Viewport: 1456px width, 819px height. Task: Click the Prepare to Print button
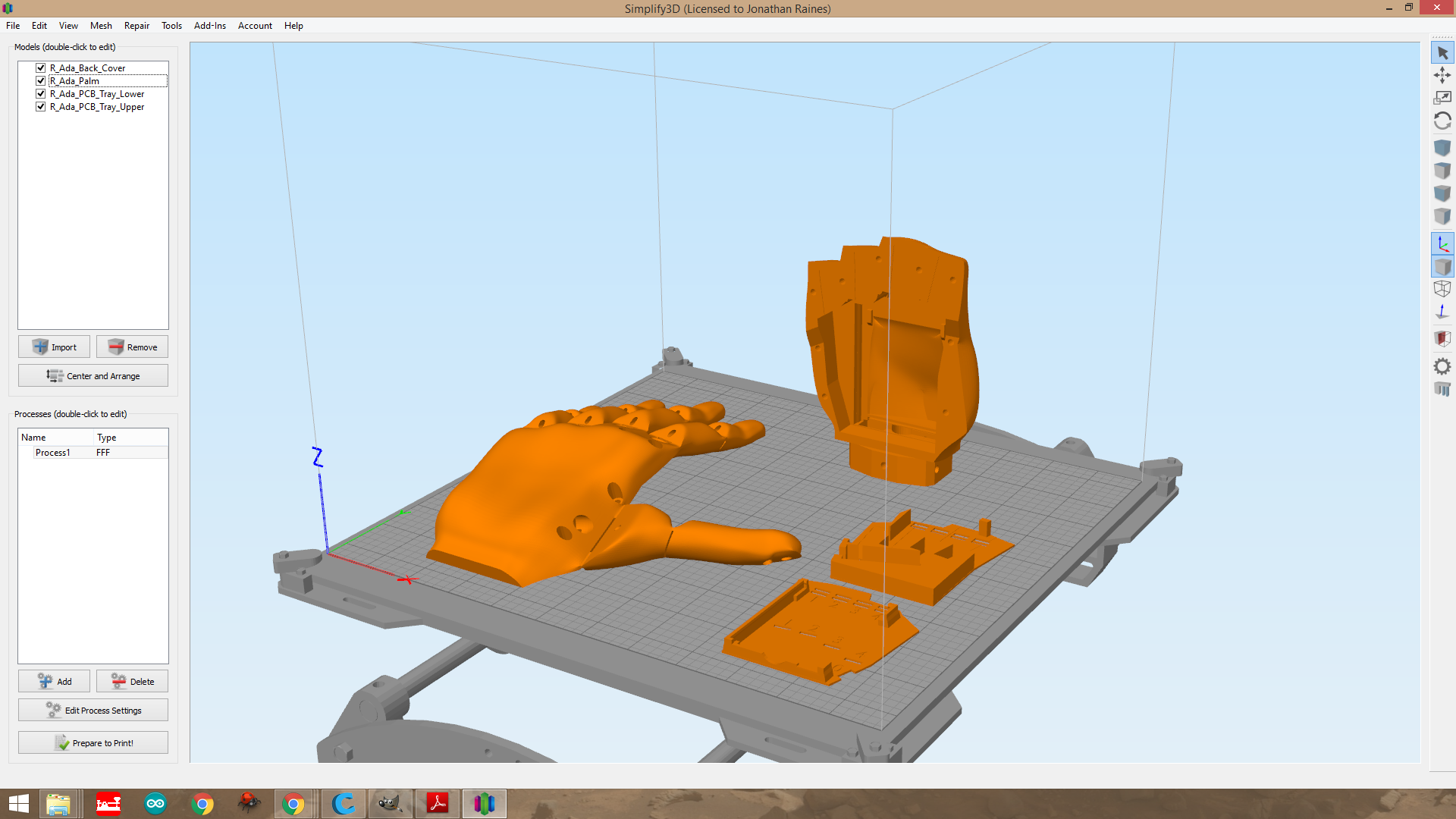pyautogui.click(x=93, y=742)
